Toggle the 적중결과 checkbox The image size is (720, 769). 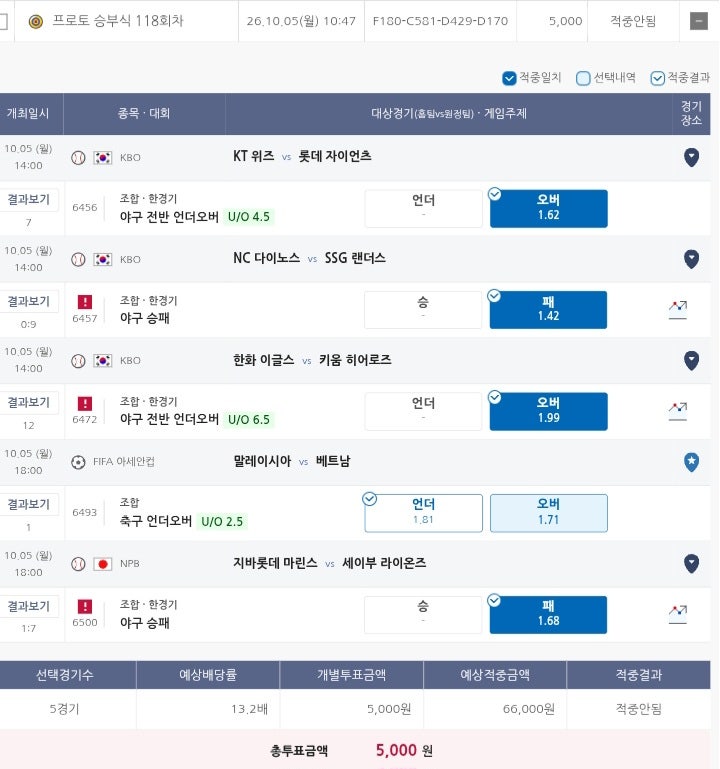(657, 78)
